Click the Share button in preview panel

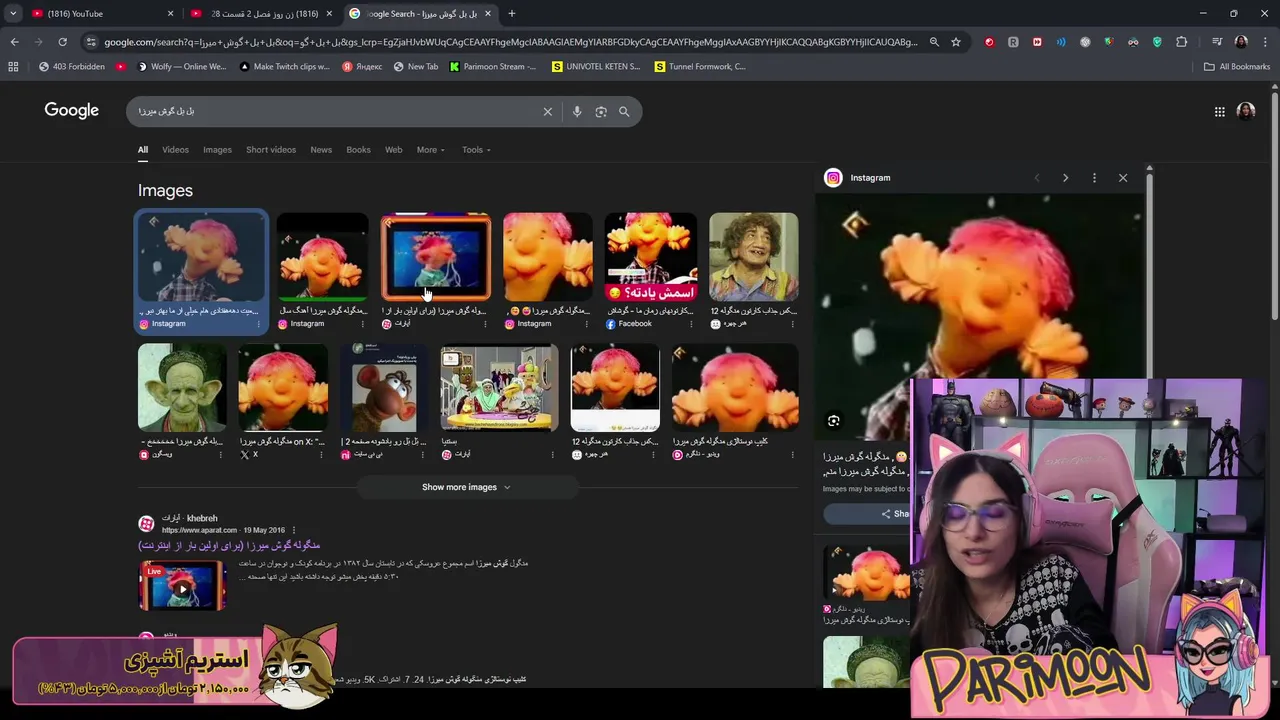[894, 514]
